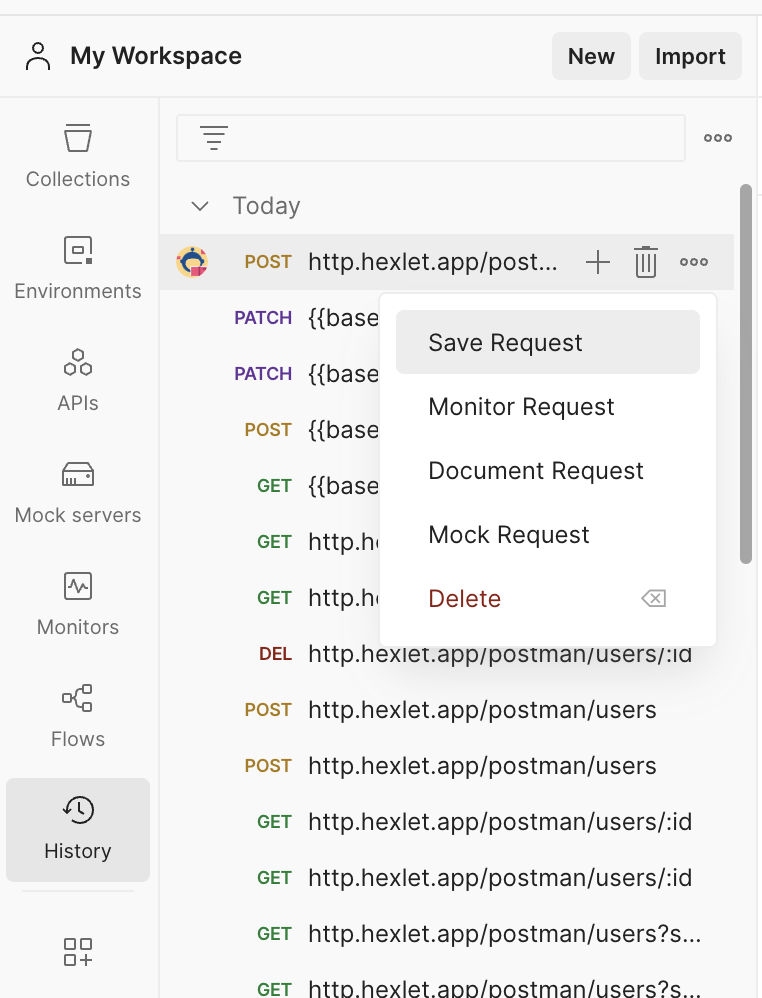This screenshot has height=998, width=762.
Task: Click the New button
Action: tap(591, 56)
